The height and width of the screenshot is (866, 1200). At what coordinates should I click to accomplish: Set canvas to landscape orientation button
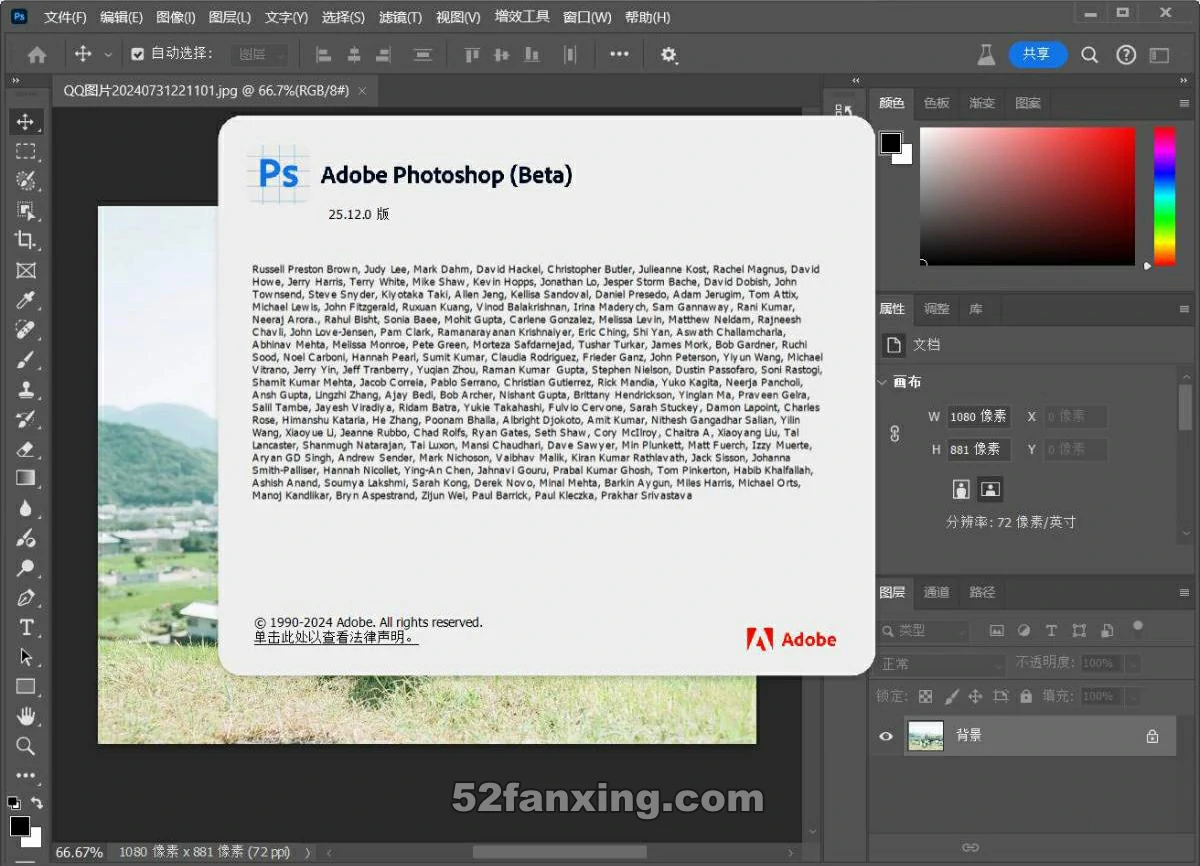(x=990, y=489)
